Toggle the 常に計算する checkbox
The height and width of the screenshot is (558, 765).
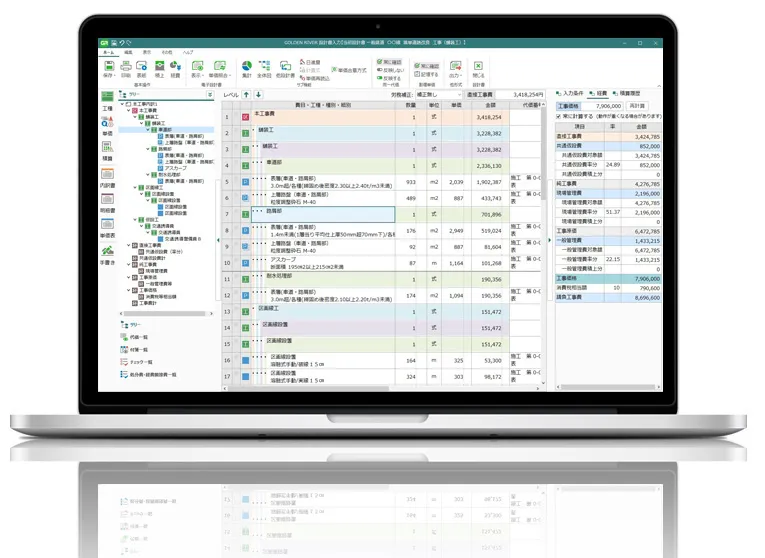[x=558, y=116]
